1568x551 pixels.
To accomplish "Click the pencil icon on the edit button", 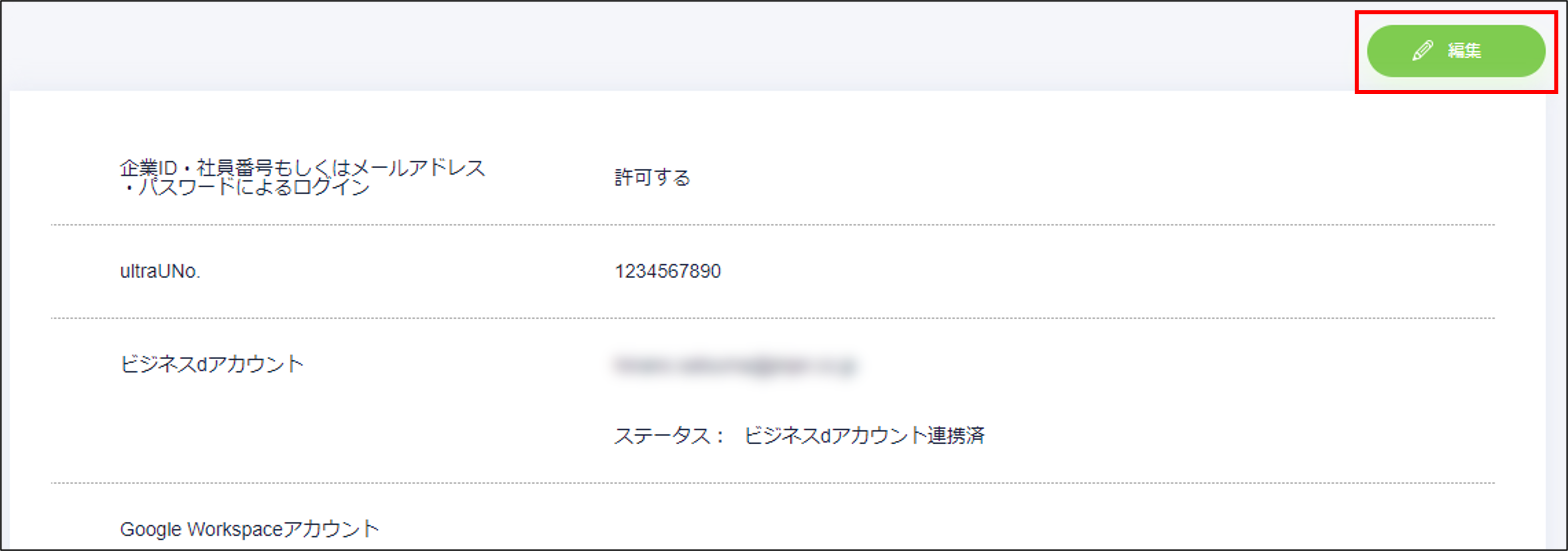I will 1423,50.
